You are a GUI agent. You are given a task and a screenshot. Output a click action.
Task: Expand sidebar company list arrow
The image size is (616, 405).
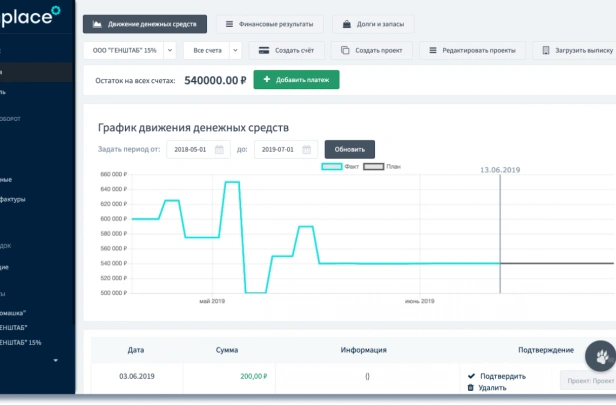tap(56, 360)
